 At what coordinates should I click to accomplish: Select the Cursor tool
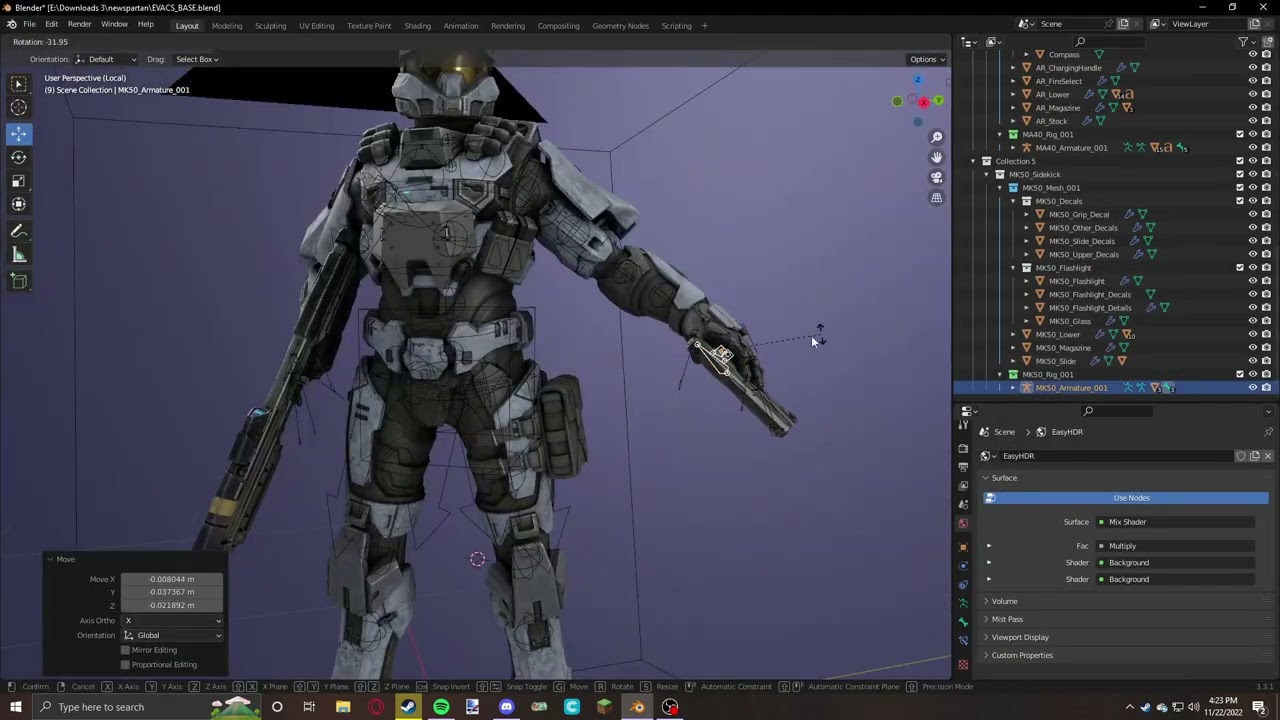click(19, 108)
